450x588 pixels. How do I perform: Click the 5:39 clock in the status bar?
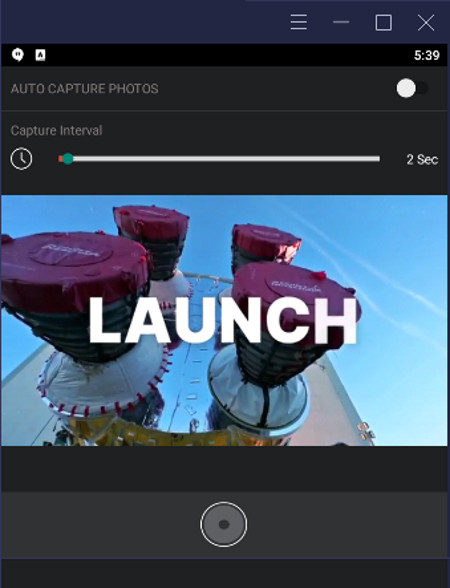click(426, 56)
